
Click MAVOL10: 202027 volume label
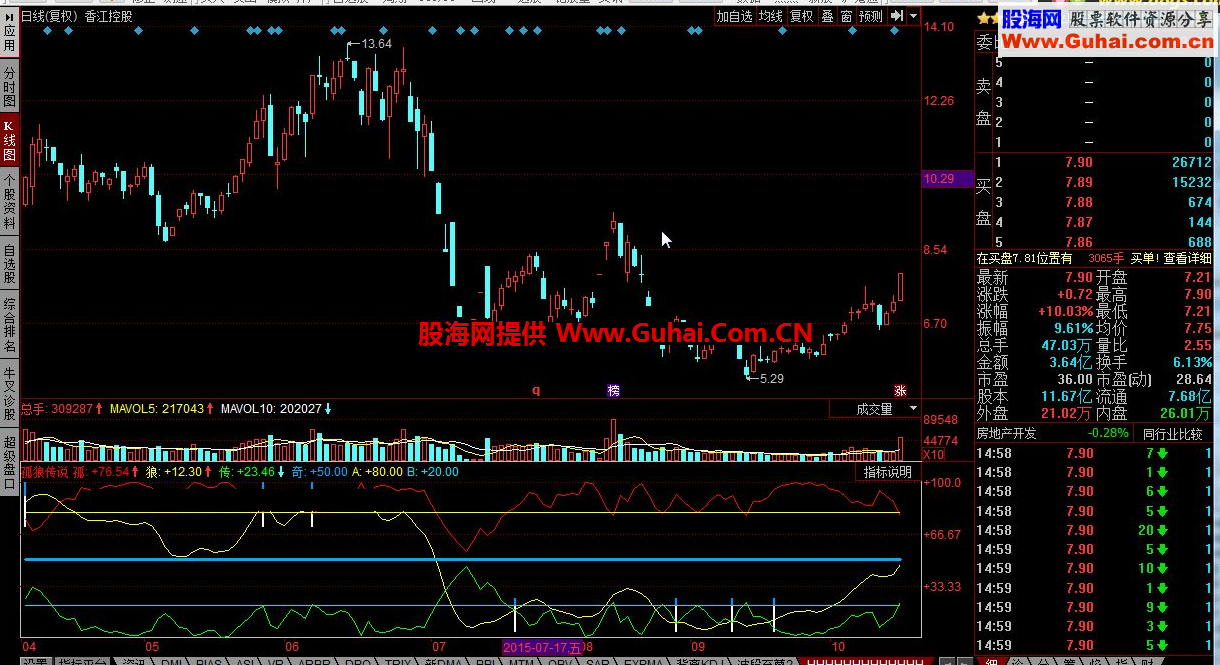[x=271, y=409]
